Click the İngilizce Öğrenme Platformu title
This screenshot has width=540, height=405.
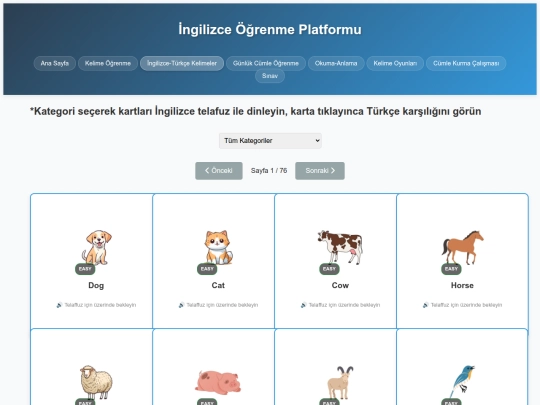click(x=270, y=30)
